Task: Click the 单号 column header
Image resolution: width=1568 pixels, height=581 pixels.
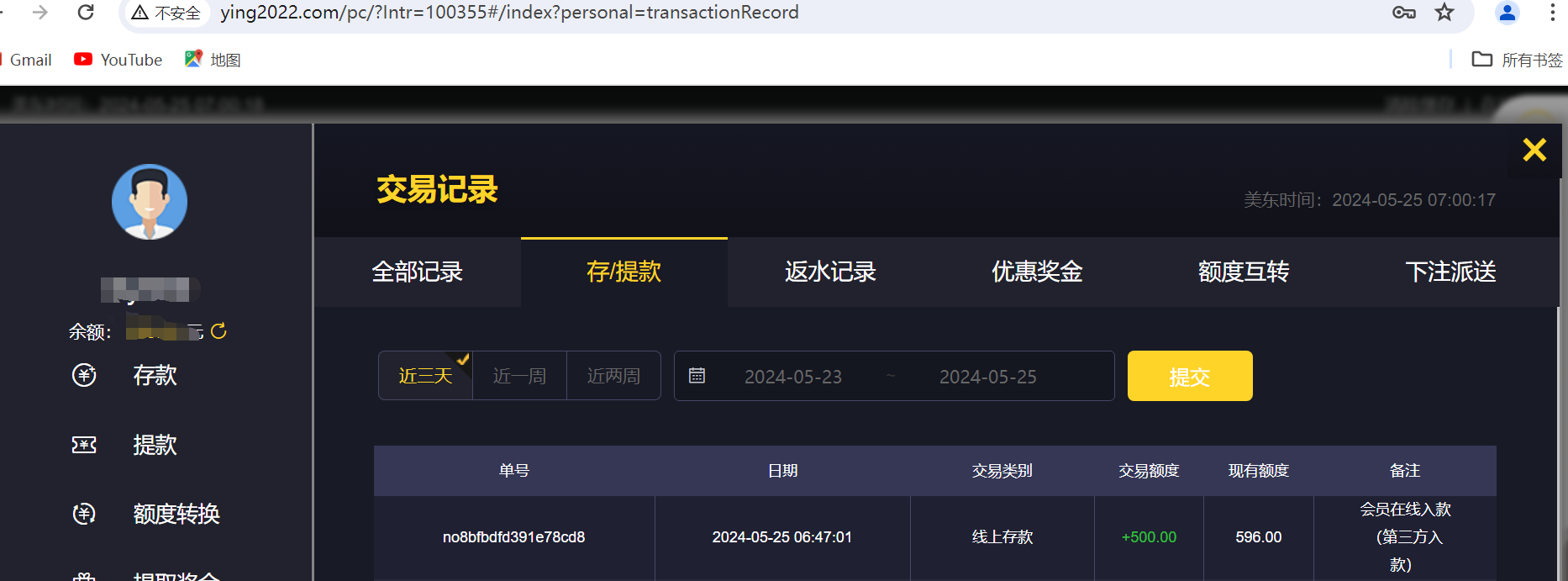Action: click(x=514, y=471)
